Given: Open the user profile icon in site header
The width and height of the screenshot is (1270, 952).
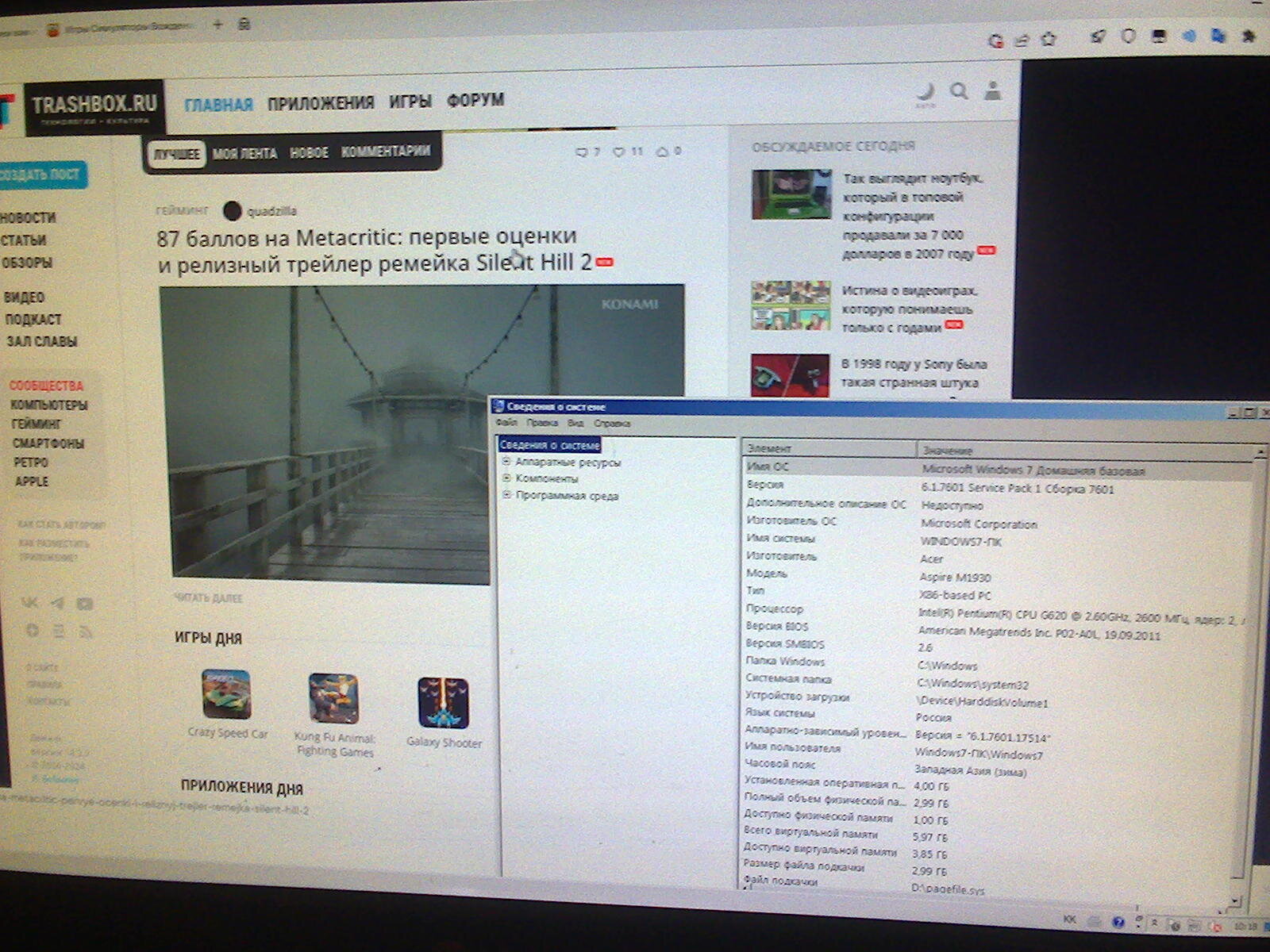Looking at the screenshot, I should [x=992, y=90].
